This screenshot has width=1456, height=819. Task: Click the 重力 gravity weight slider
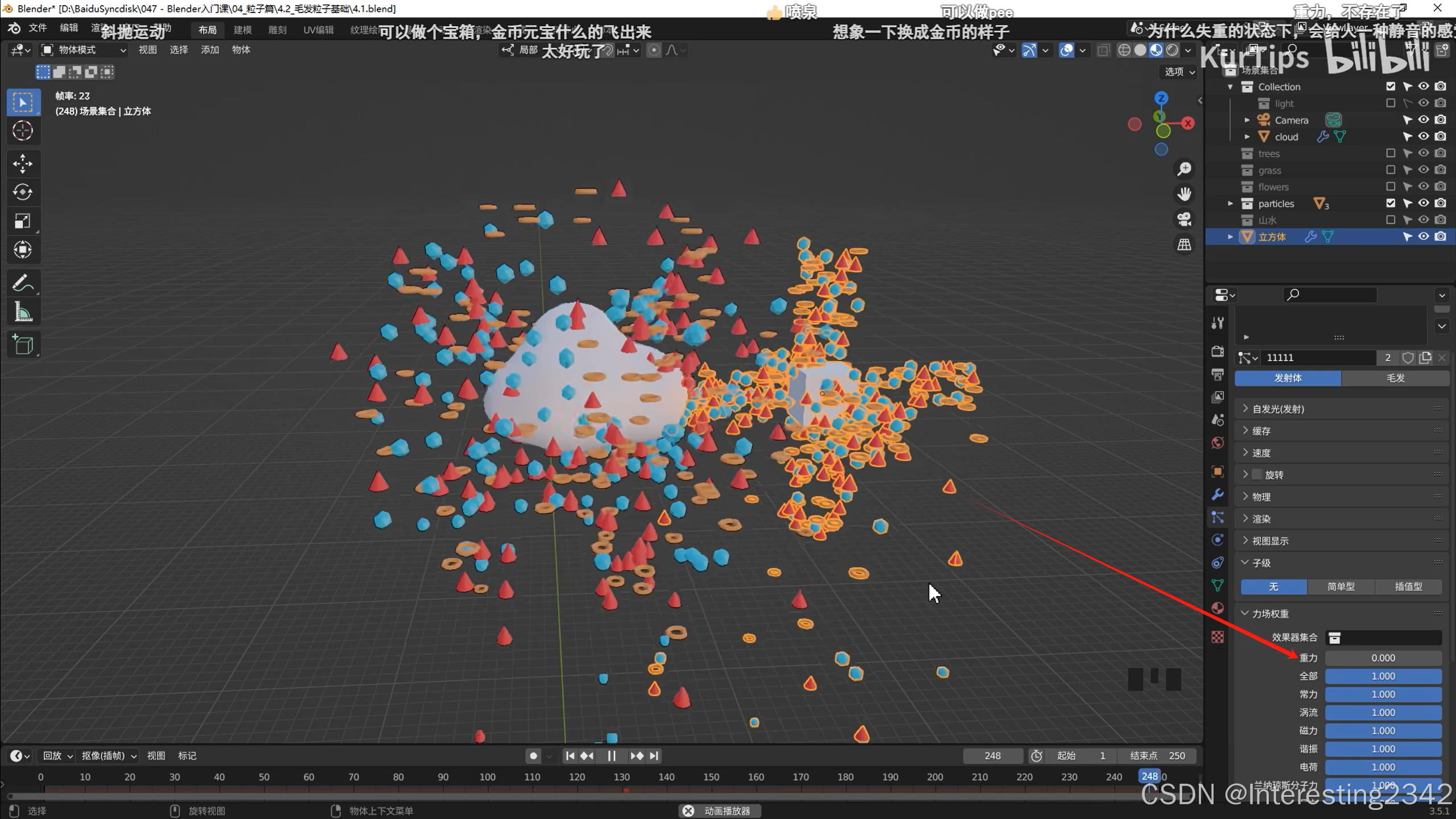[1383, 658]
